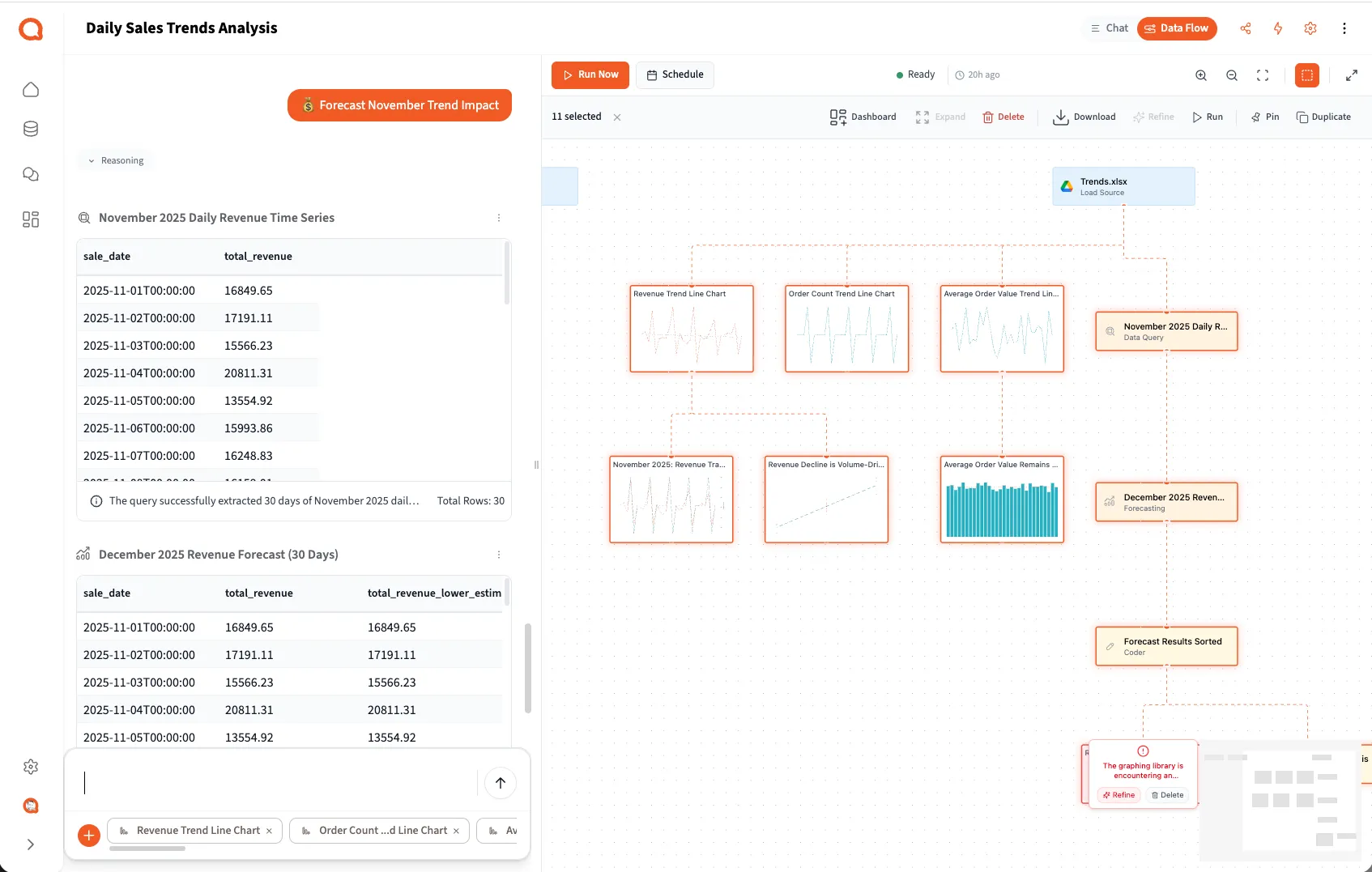Switch to the Chat view
The height and width of the screenshot is (872, 1372).
click(x=1108, y=28)
